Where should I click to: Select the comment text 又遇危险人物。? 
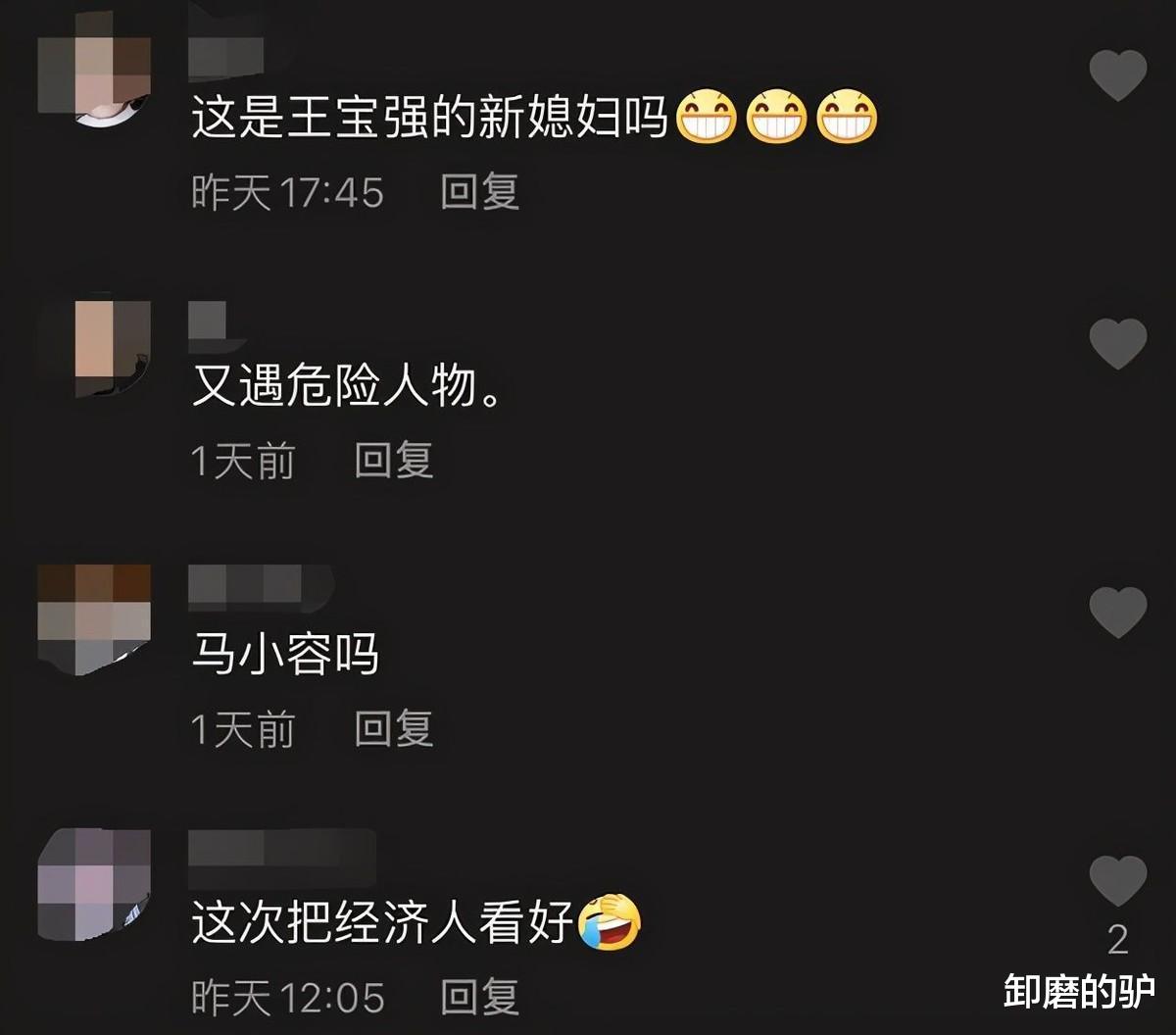pos(347,387)
